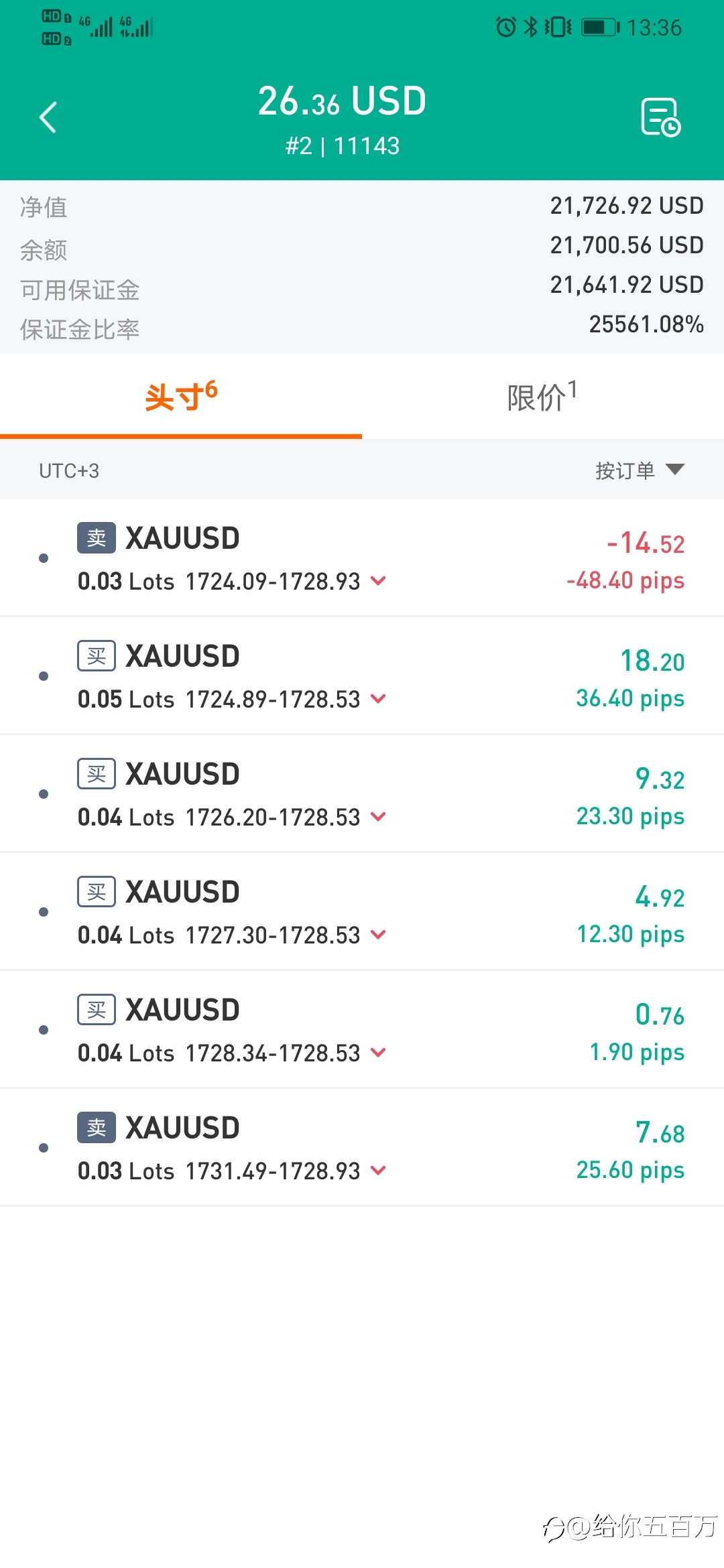Open the trade history icon top right
Screen dimensions: 724x1568
tap(660, 117)
